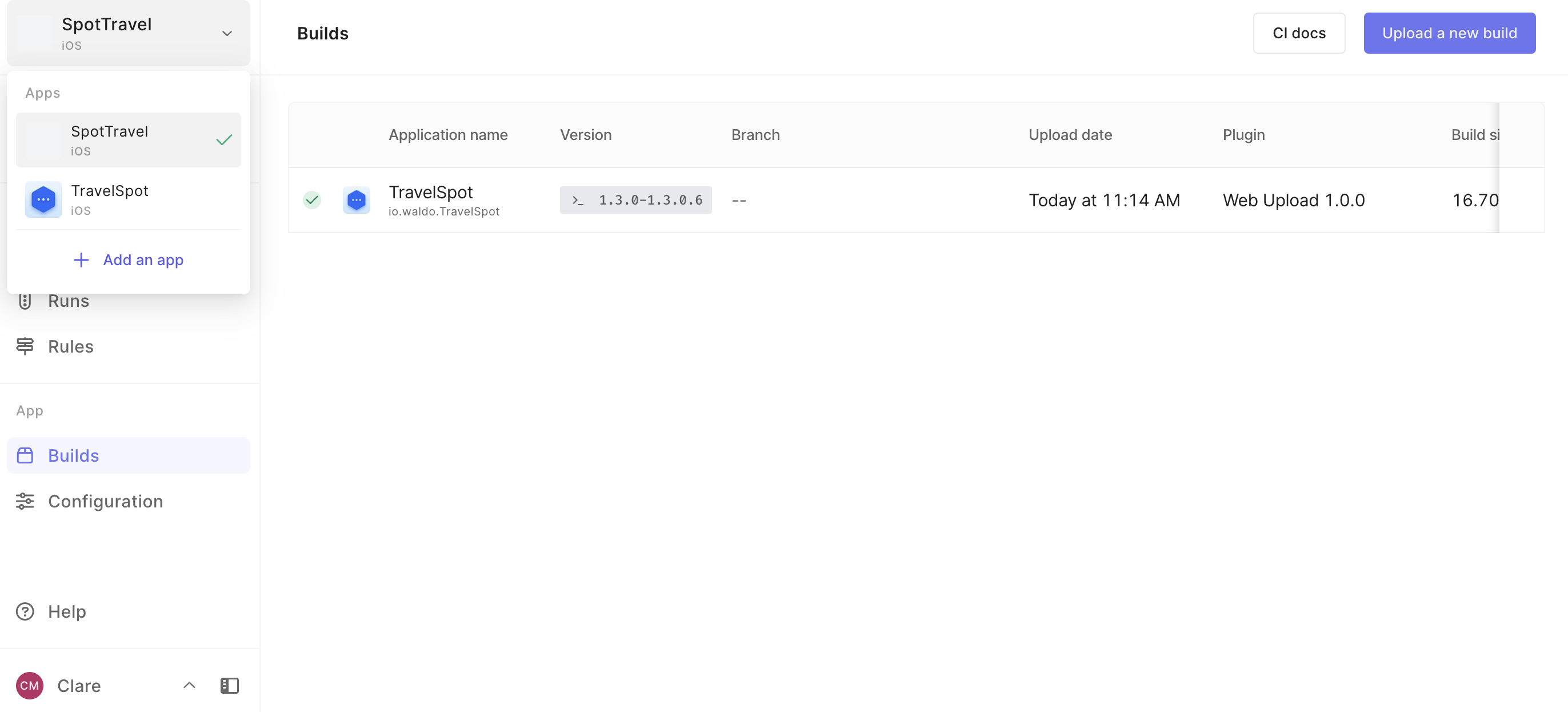Click the Builds box icon
Image resolution: width=1568 pixels, height=712 pixels.
(25, 455)
